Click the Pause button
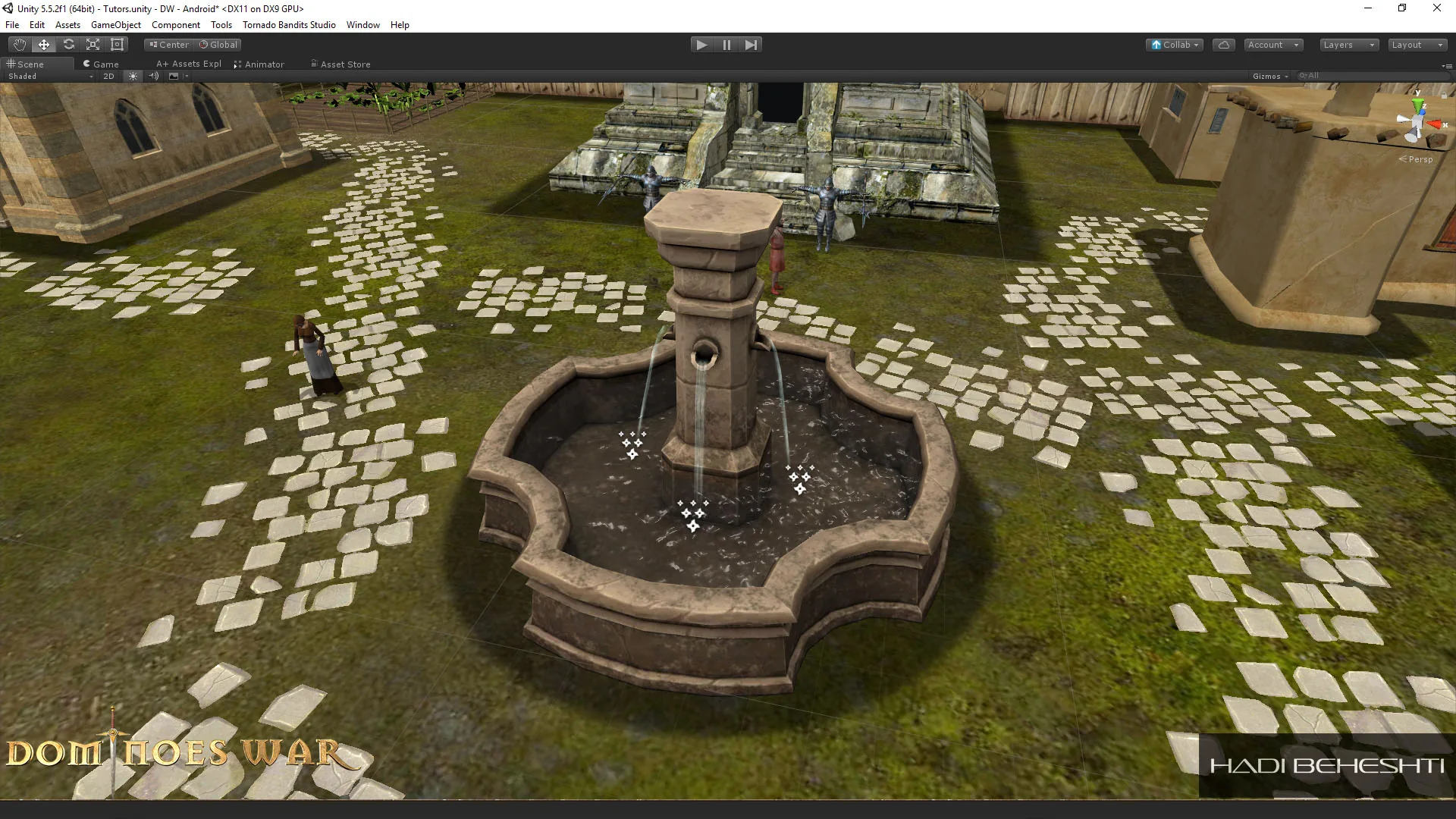The width and height of the screenshot is (1456, 819). click(x=726, y=45)
